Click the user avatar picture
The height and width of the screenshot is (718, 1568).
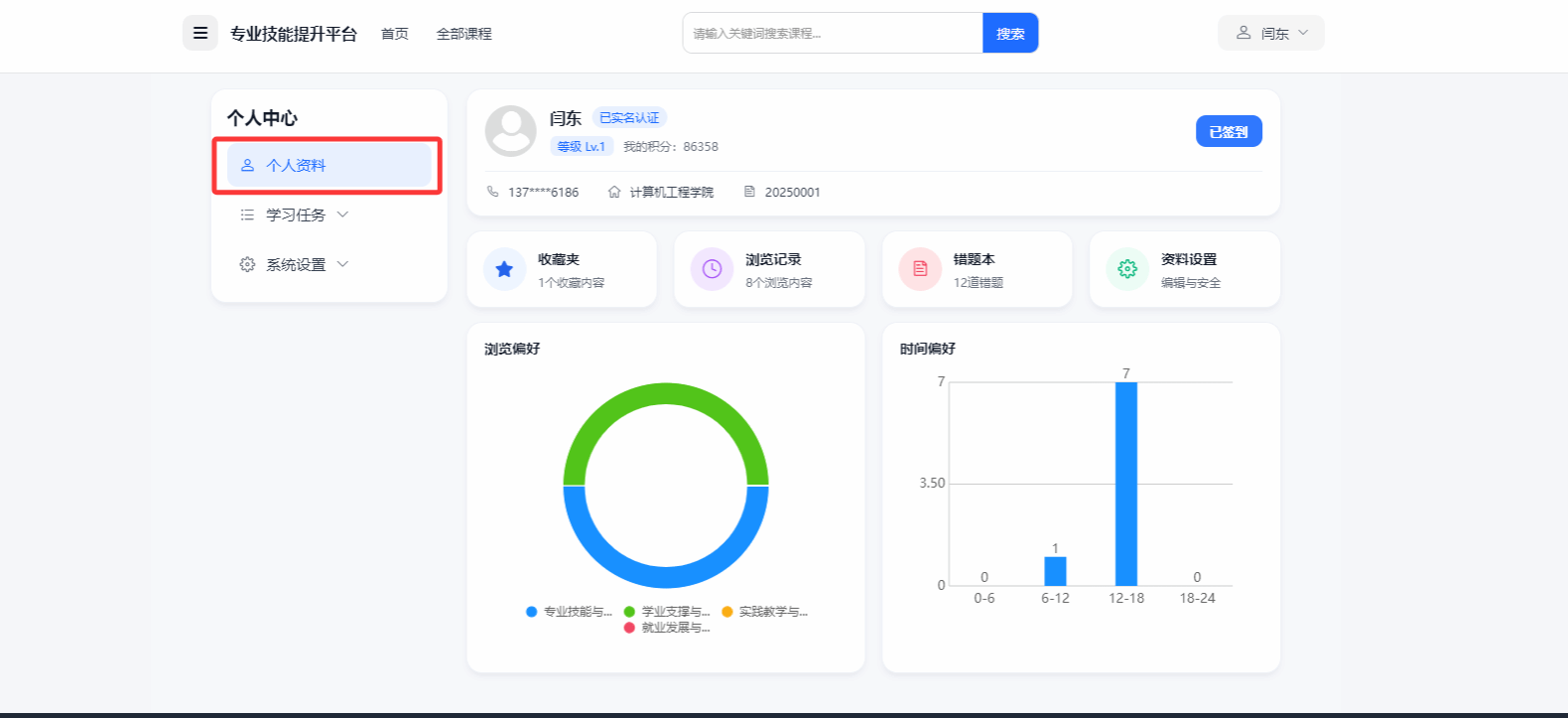[510, 131]
